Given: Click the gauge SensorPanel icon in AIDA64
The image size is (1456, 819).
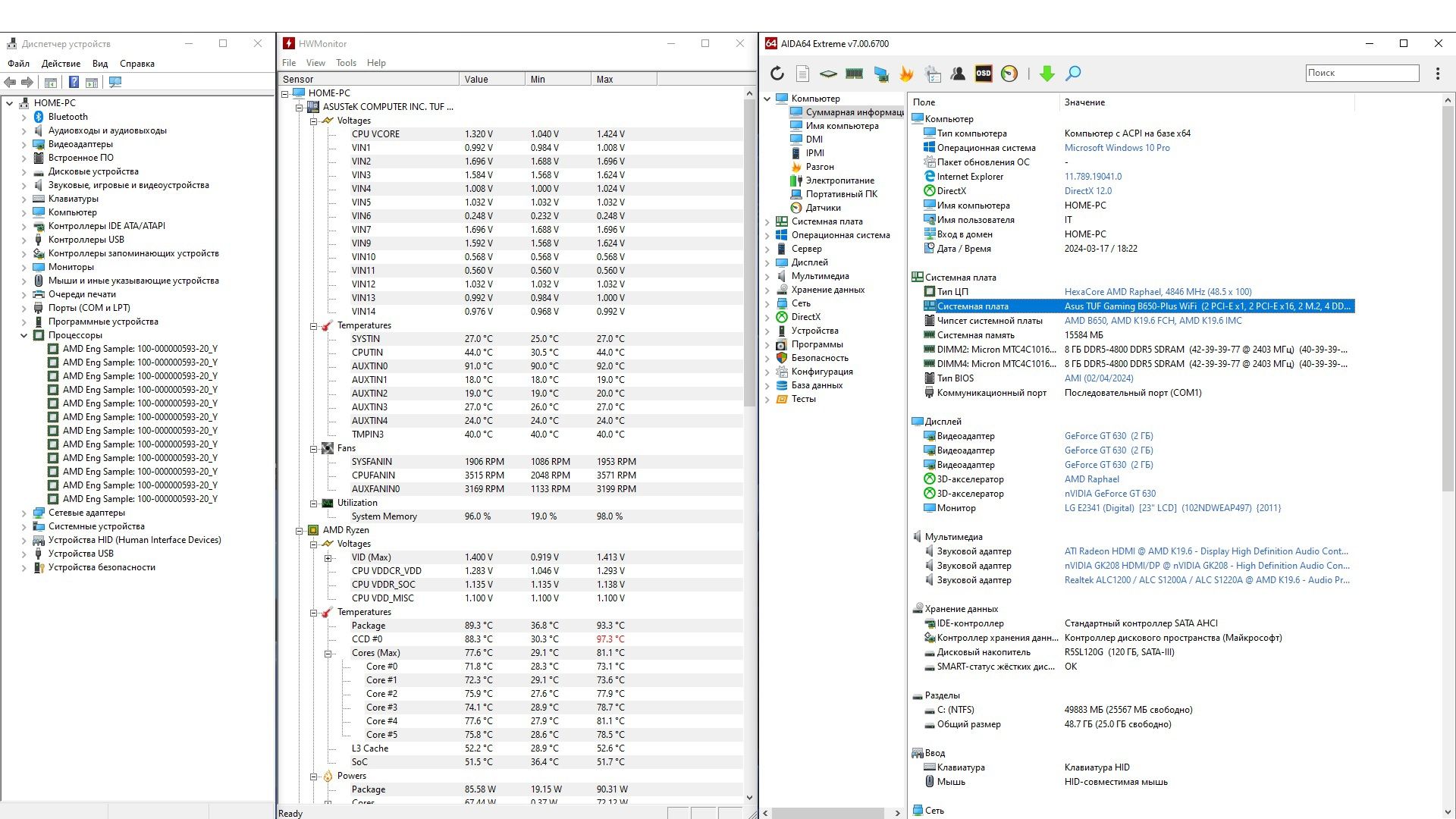Looking at the screenshot, I should (1009, 74).
